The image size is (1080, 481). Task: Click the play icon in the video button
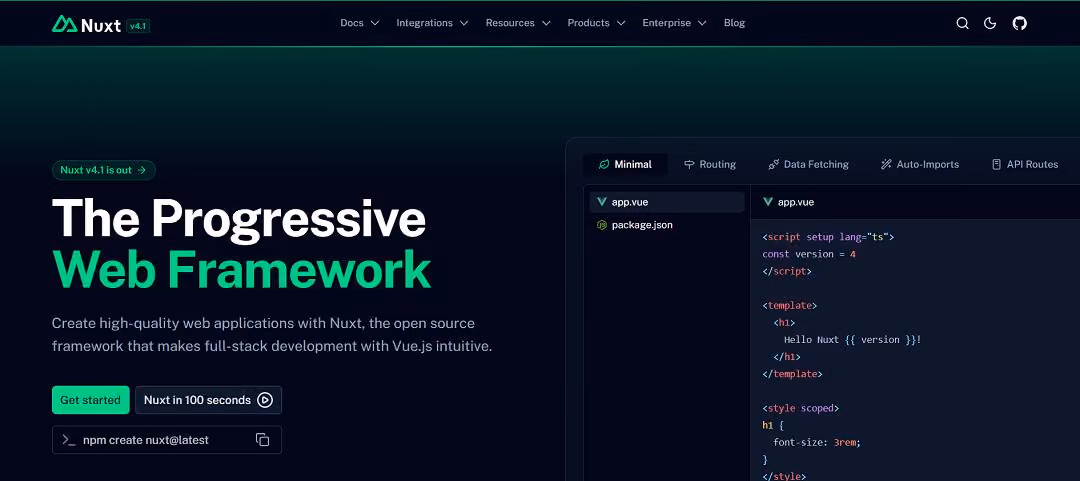[x=264, y=400]
